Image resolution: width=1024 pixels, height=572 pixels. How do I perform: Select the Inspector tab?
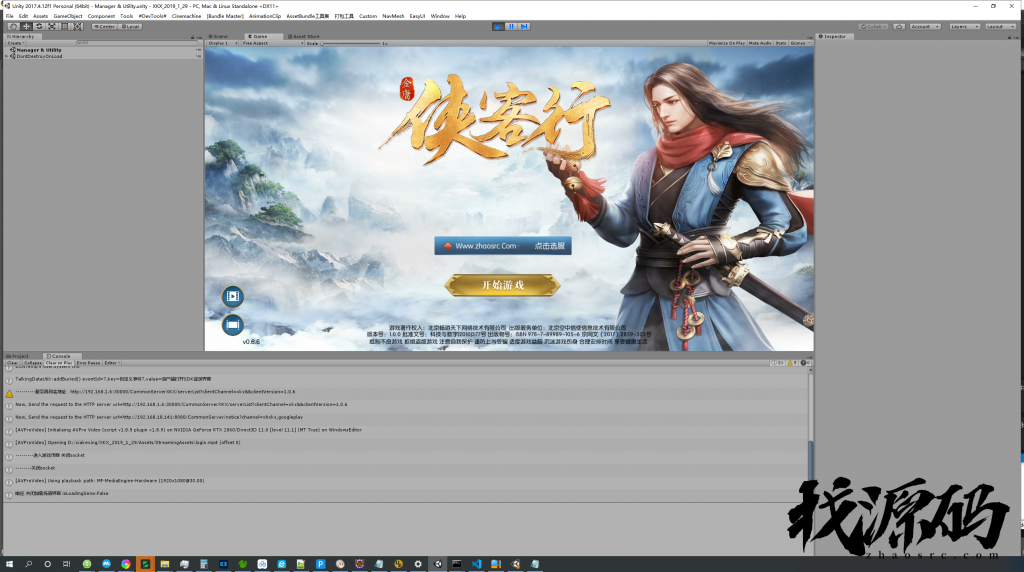pyautogui.click(x=833, y=37)
